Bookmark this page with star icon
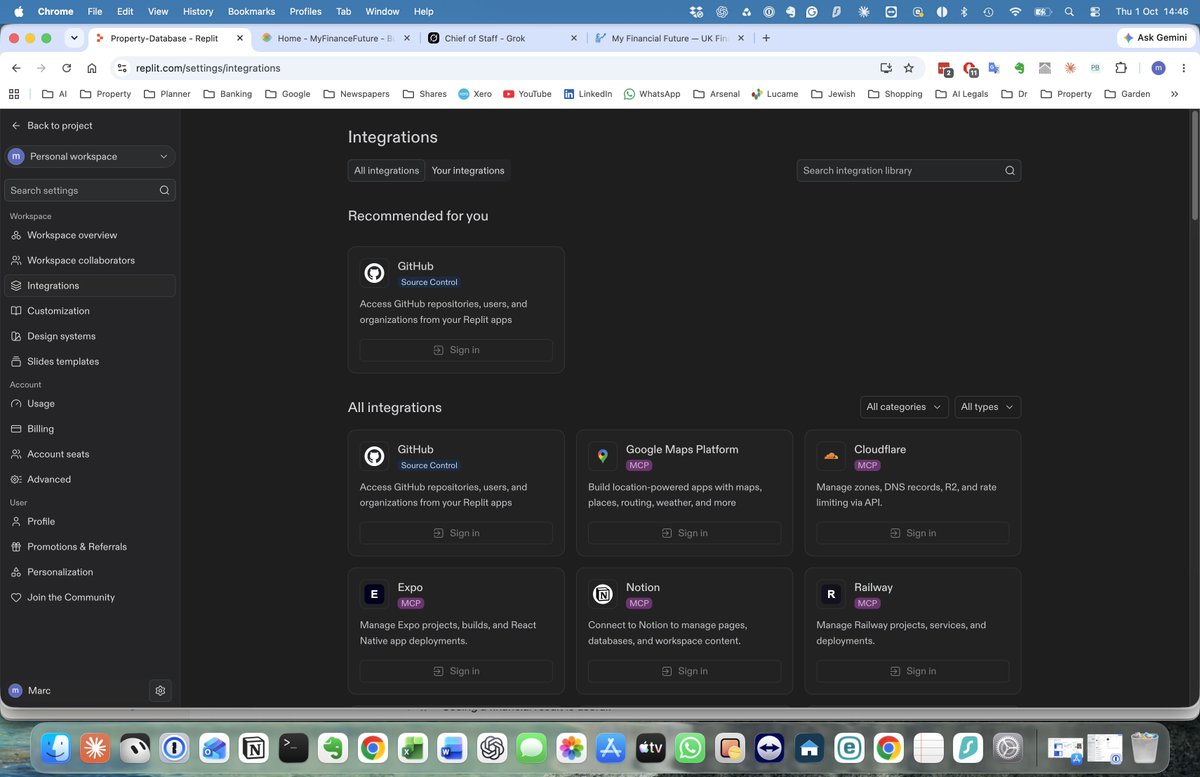 [x=908, y=68]
